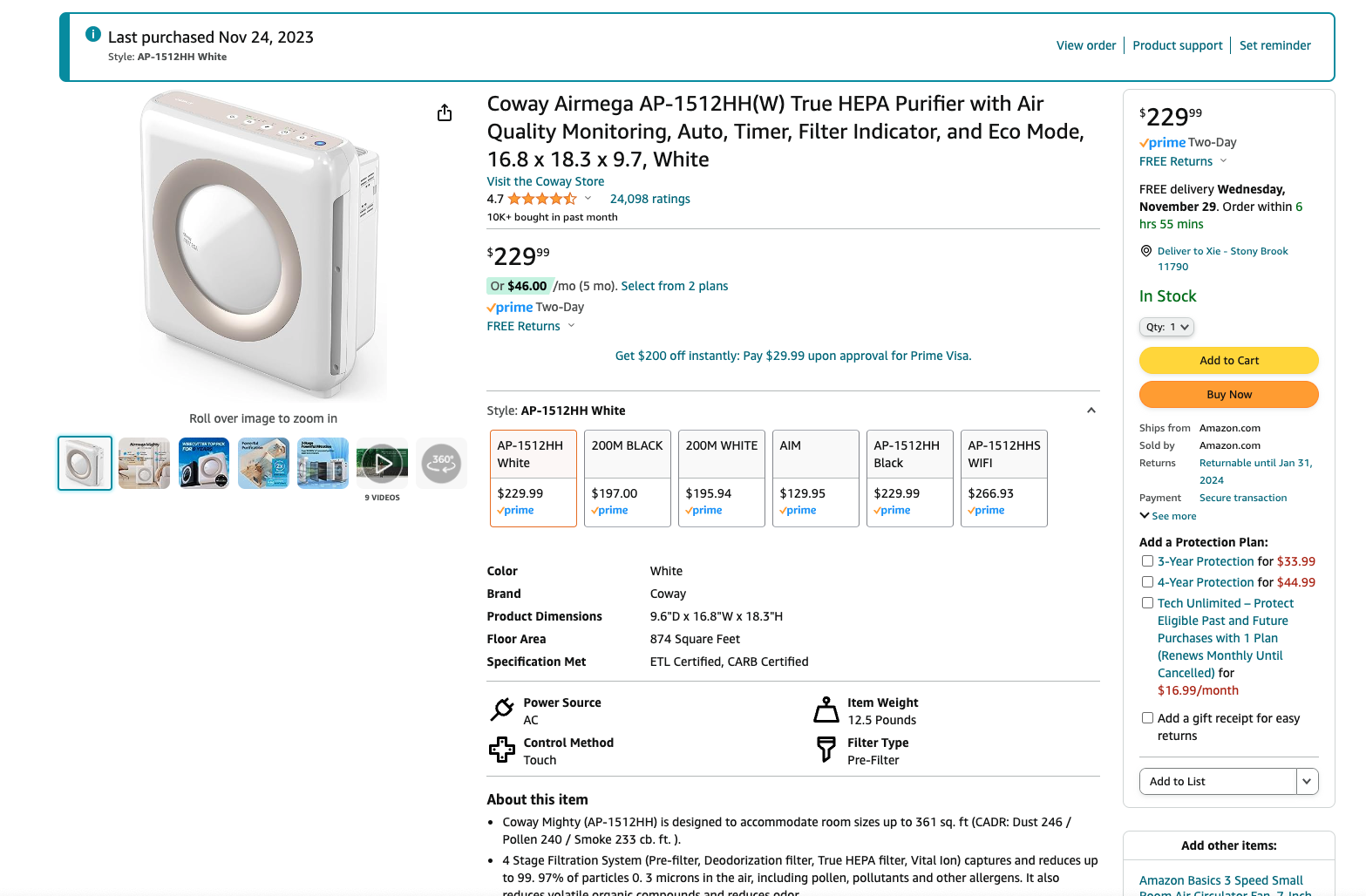Choose the AP-1512HHS WIFI style

tap(1004, 478)
